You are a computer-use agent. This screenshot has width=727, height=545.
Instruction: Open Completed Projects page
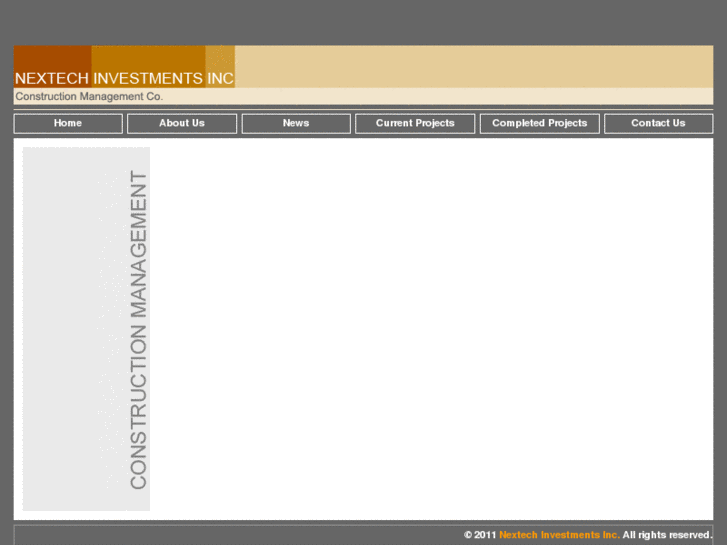540,123
